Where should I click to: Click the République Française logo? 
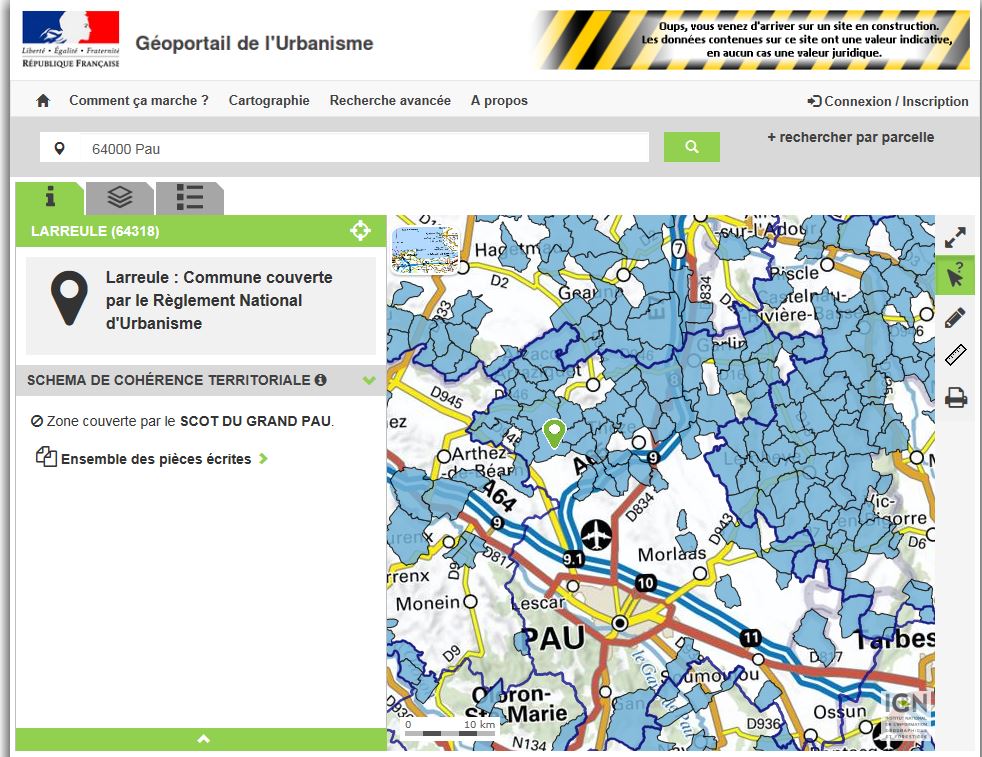[x=71, y=39]
